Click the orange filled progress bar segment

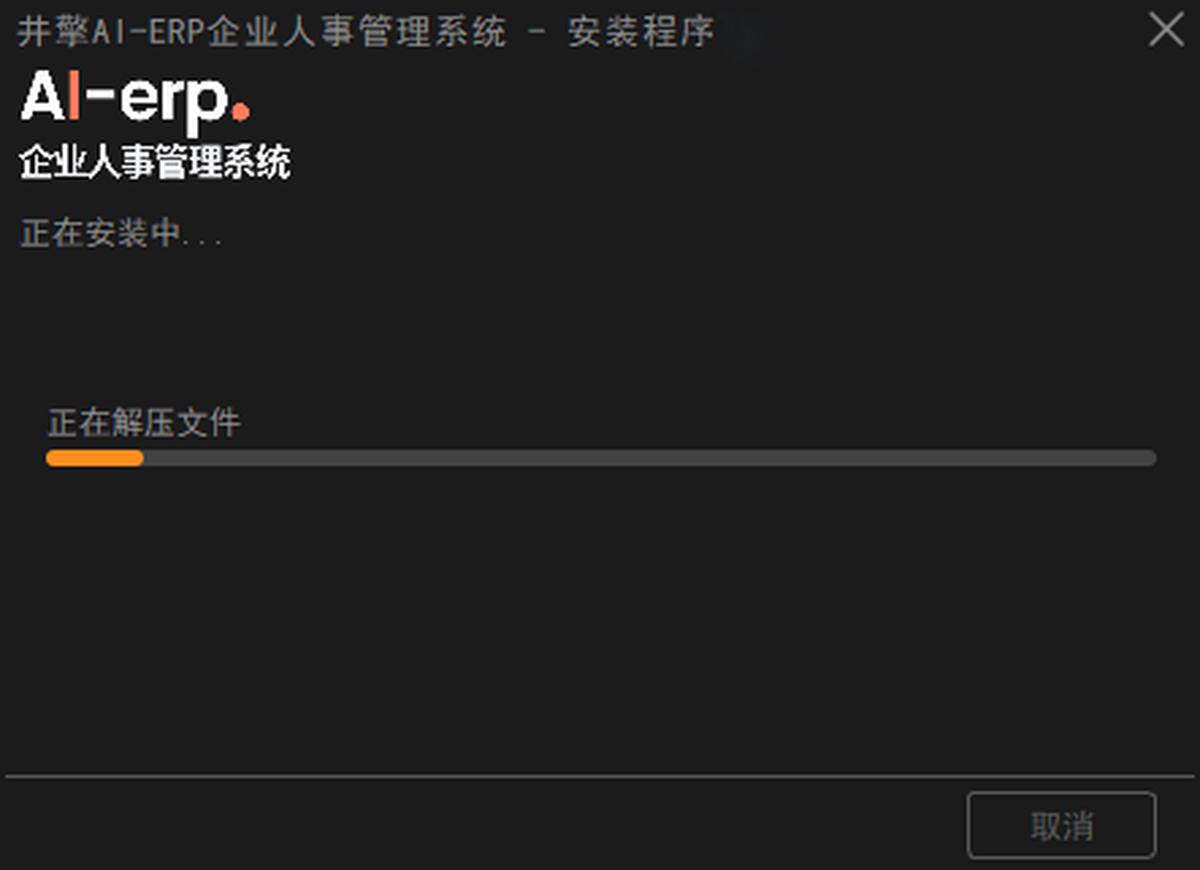tap(95, 458)
